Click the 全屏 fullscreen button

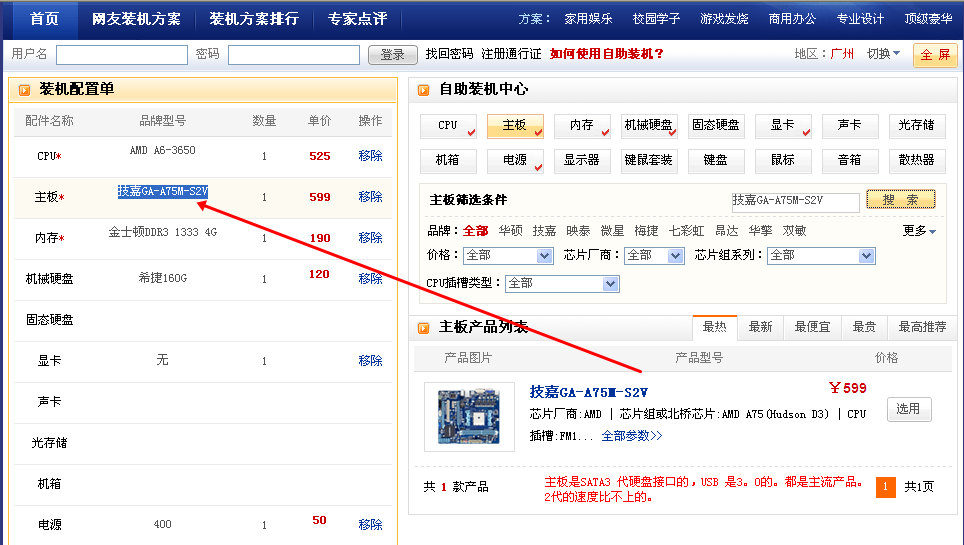[x=934, y=55]
